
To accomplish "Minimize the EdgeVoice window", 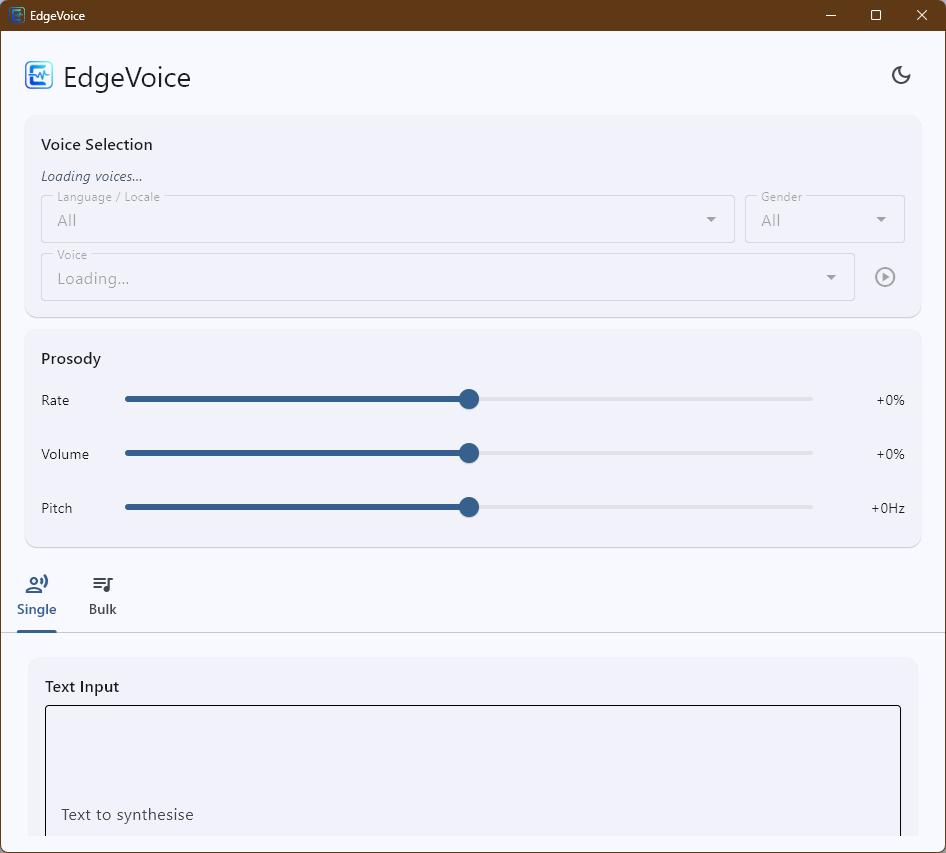I will pyautogui.click(x=831, y=15).
